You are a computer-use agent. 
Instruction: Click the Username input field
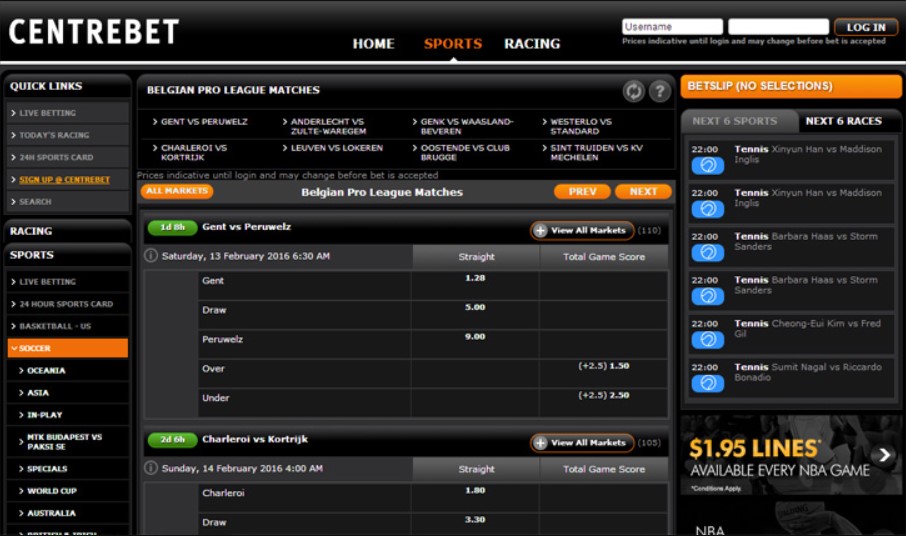coord(673,27)
